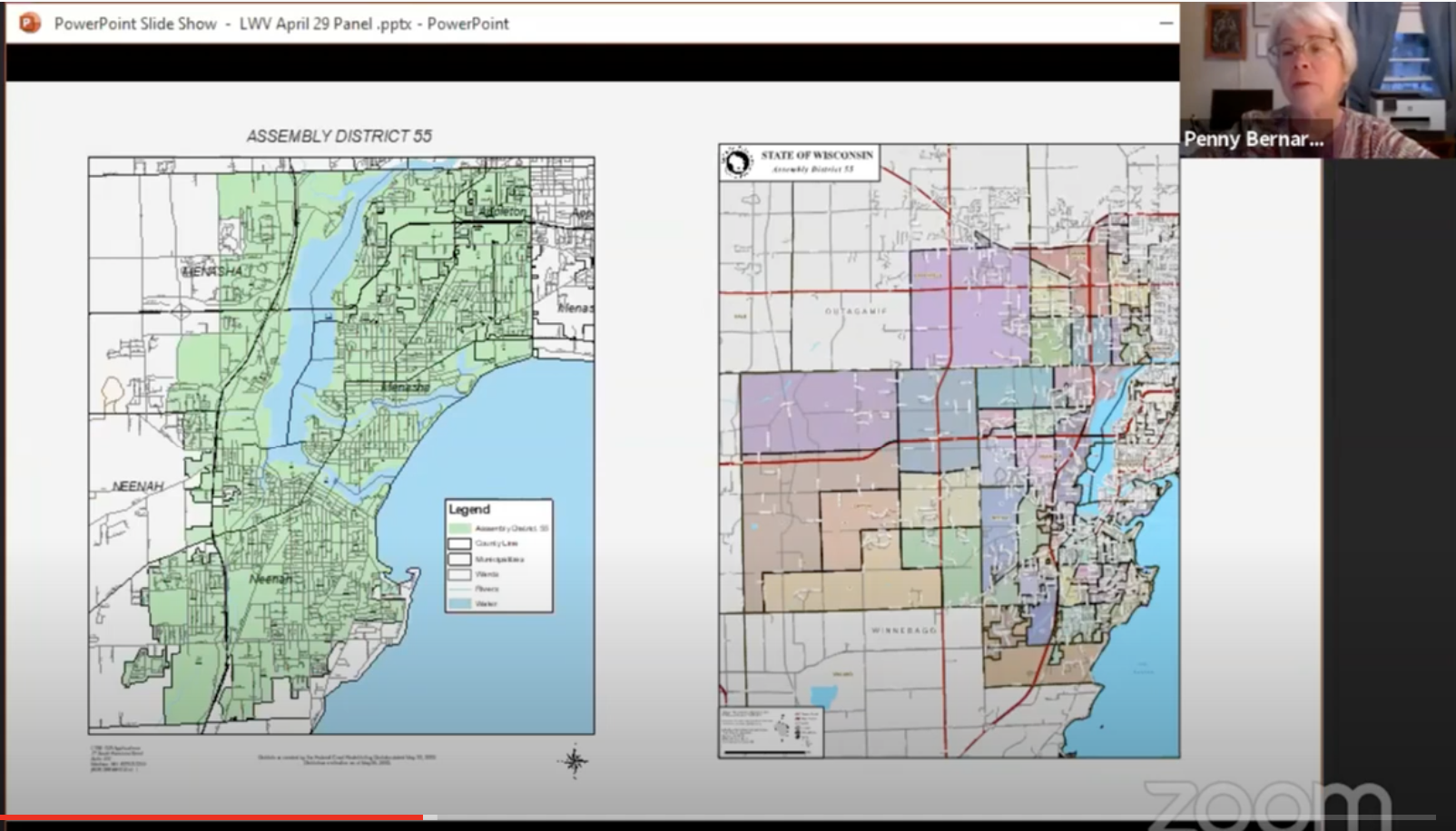Click the Penny Bernar... name label
This screenshot has height=831, width=1456.
coord(1253,139)
